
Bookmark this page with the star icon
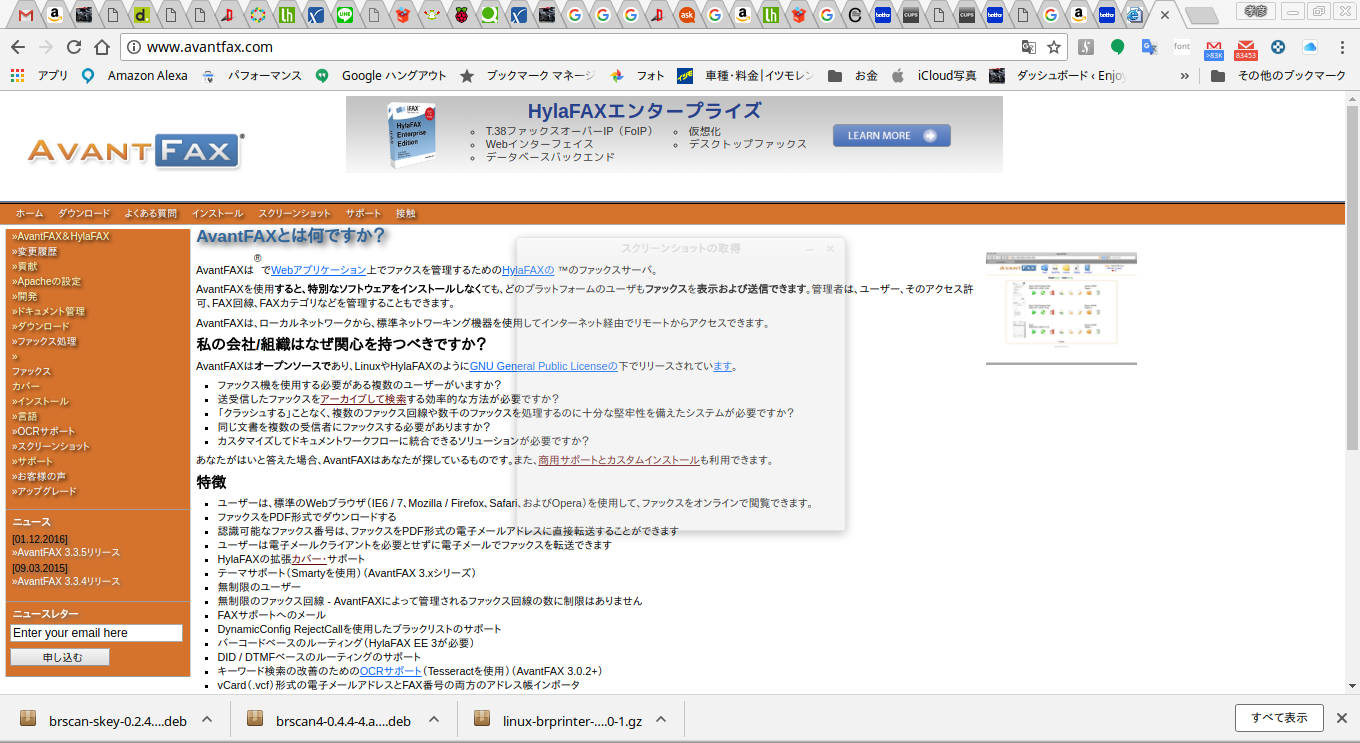[1054, 47]
